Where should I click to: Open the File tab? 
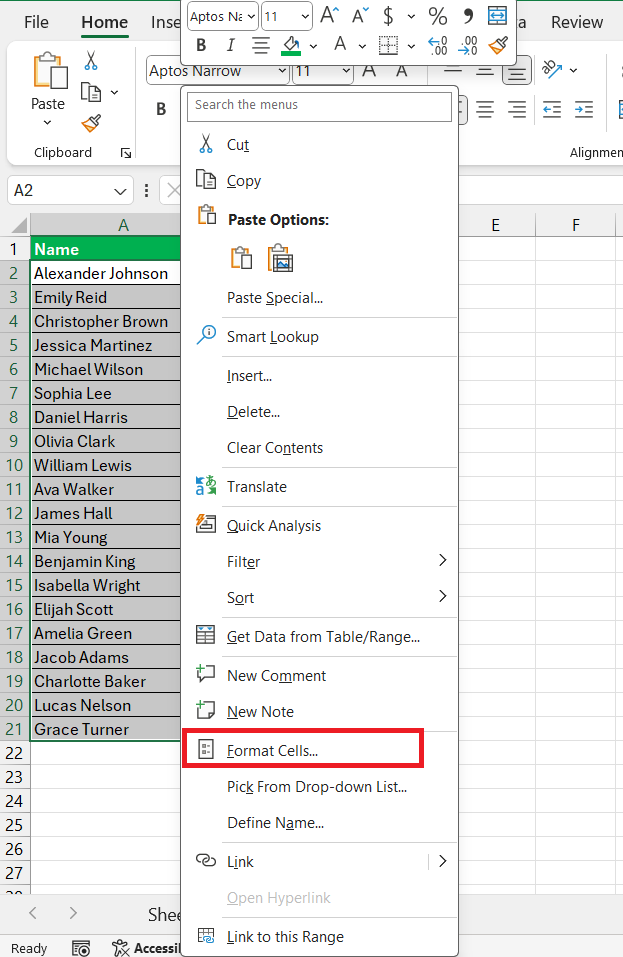click(x=36, y=22)
